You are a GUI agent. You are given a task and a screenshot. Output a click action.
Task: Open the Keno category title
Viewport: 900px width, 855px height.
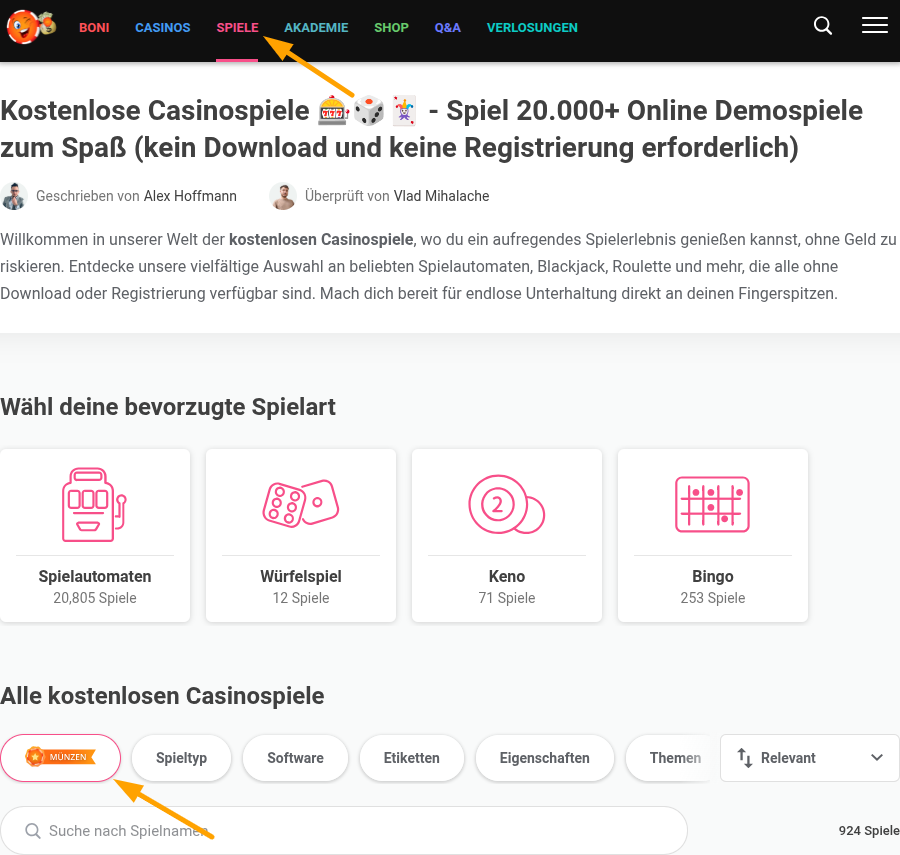(507, 576)
